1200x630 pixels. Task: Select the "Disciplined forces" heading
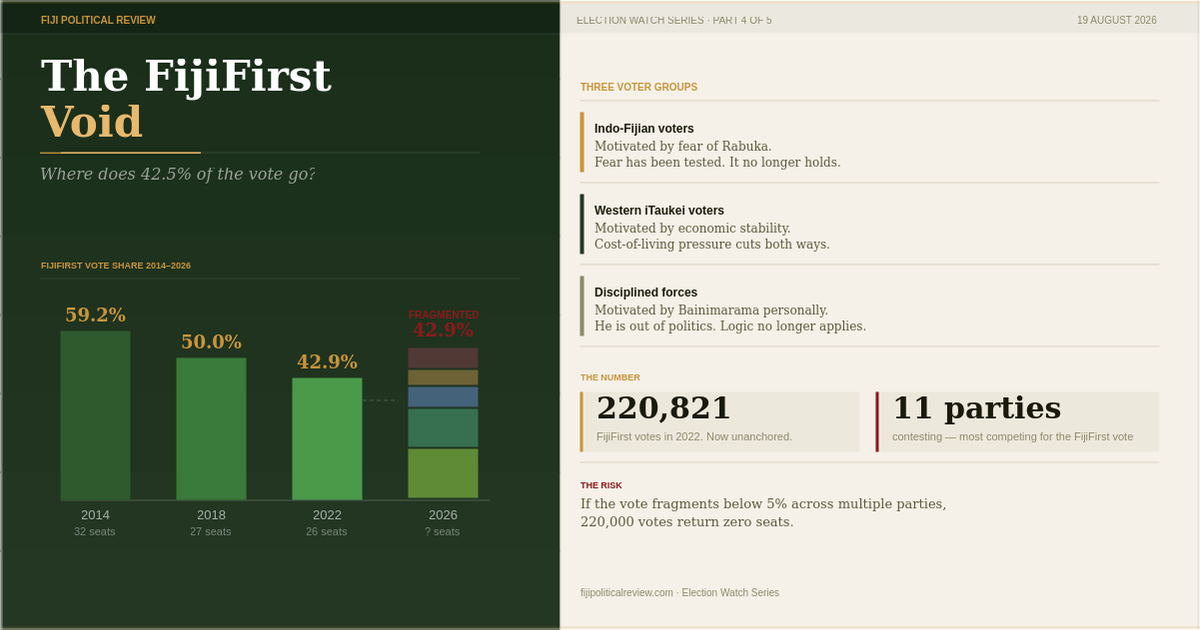(646, 293)
